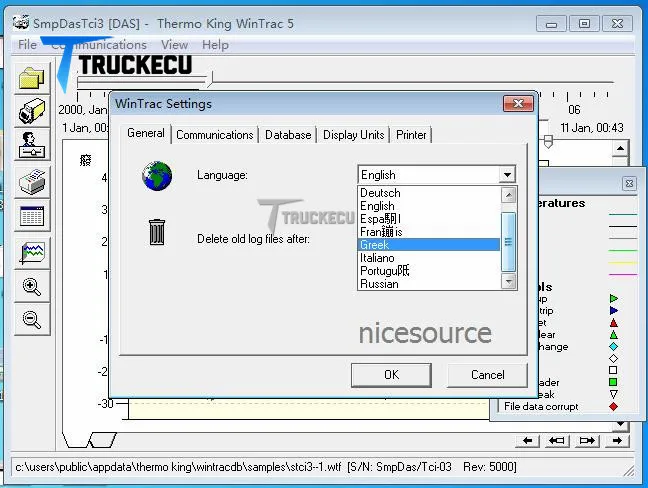The width and height of the screenshot is (648, 488).
Task: Select the Français language option
Action: 429,232
